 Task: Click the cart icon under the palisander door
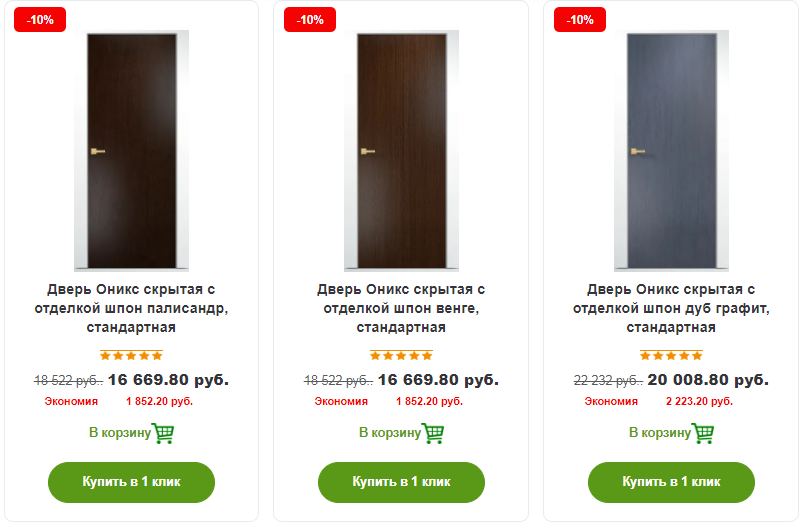click(163, 433)
